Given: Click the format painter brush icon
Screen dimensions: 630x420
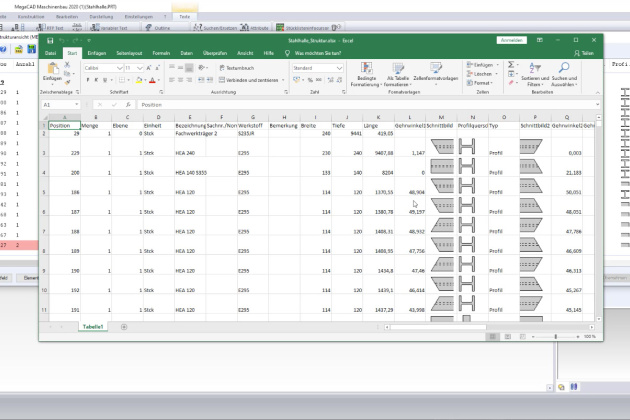Looking at the screenshot, I should pos(68,83).
